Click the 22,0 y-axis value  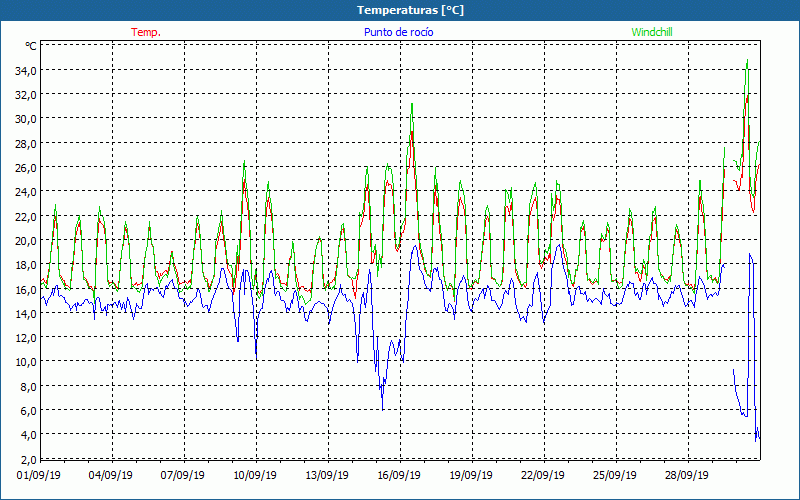pos(26,216)
